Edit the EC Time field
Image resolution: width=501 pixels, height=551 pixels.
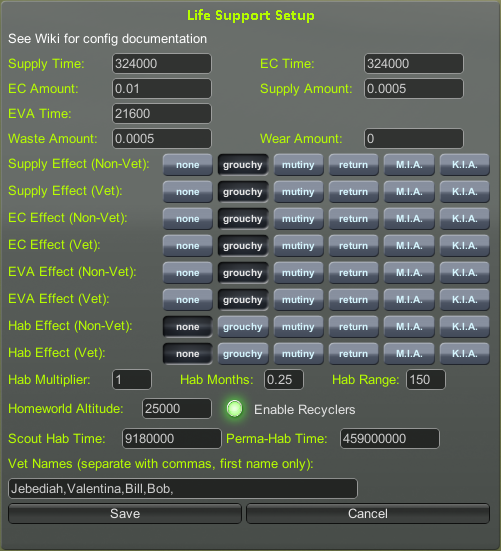pyautogui.click(x=414, y=64)
